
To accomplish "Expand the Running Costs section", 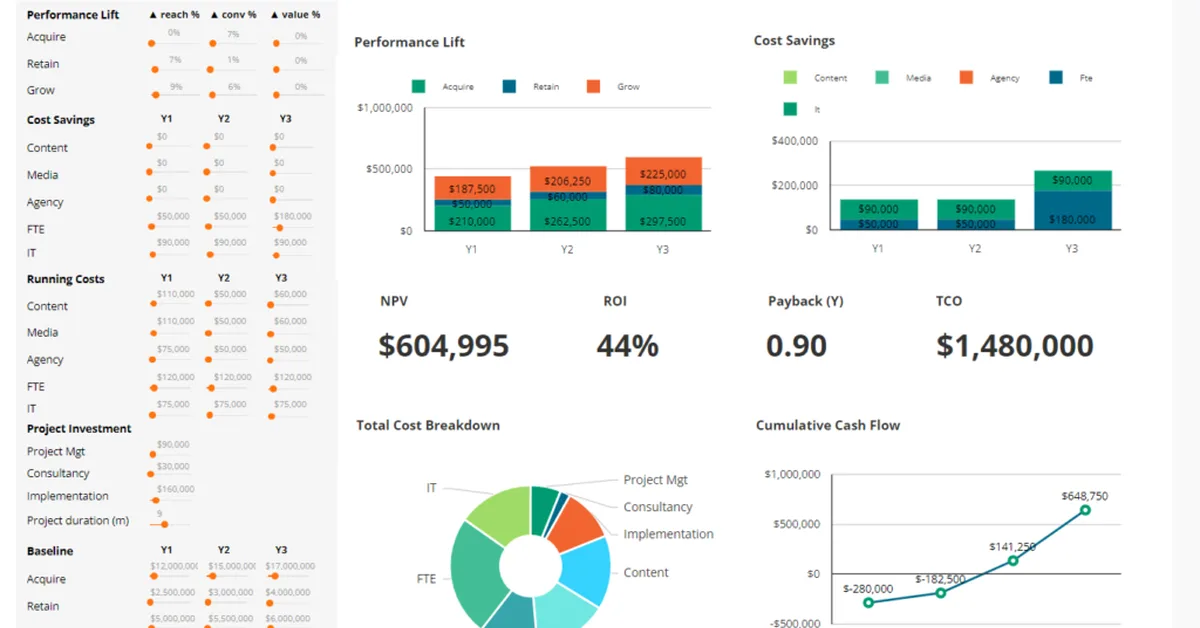I will point(65,278).
